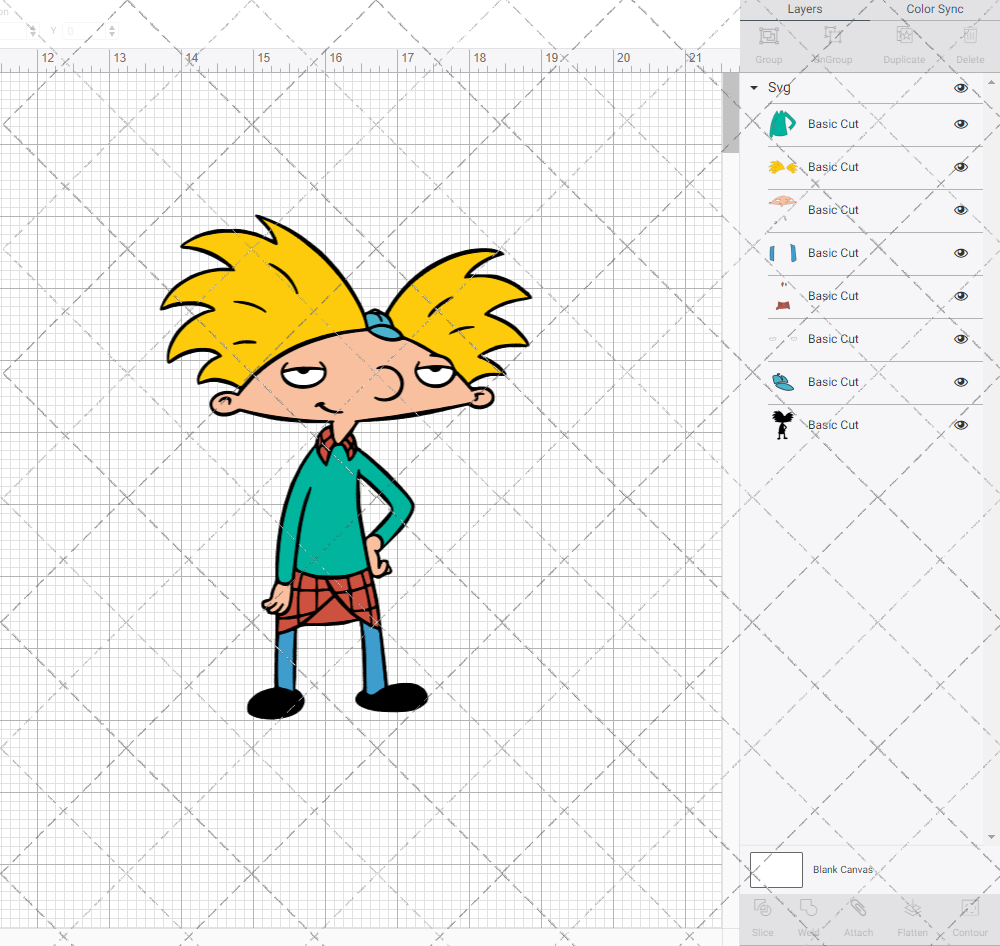Viewport: 1000px width, 946px height.
Task: Select the black silhouette layer thumbnail
Action: 783,425
